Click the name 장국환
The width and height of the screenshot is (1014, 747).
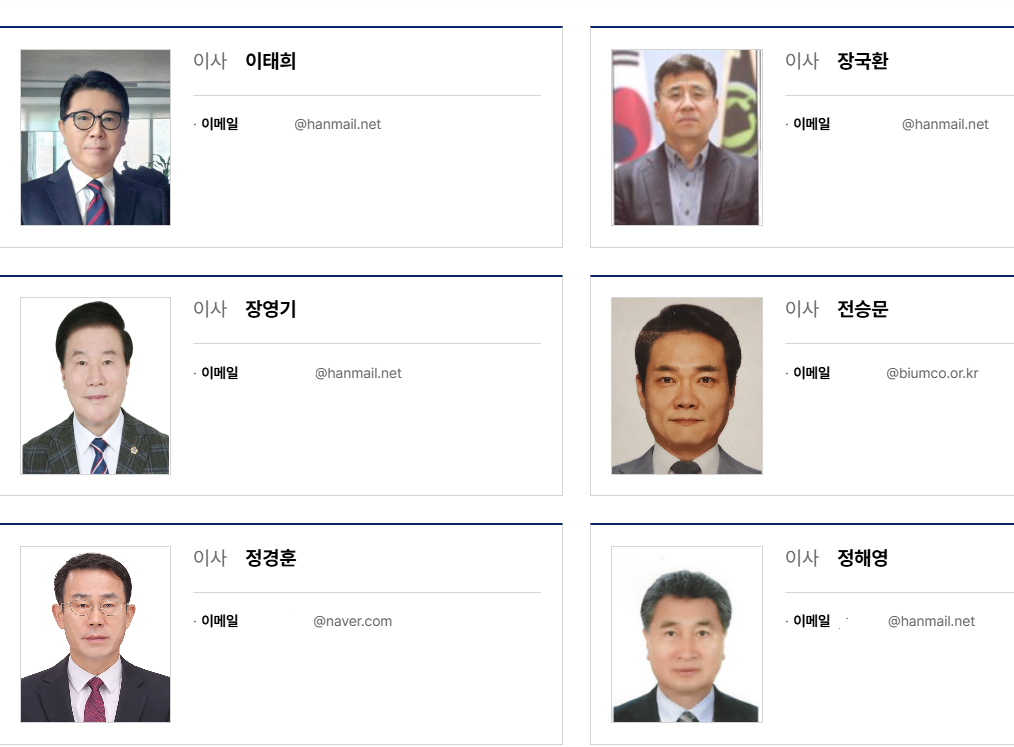tap(863, 61)
